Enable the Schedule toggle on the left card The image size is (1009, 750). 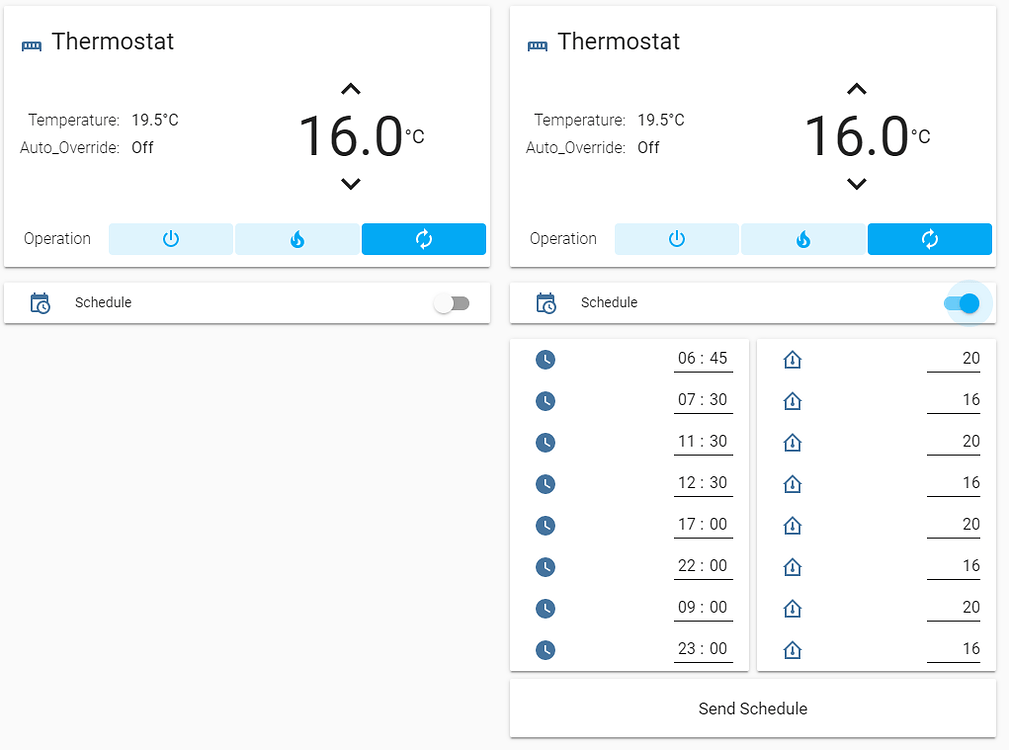pyautogui.click(x=452, y=303)
